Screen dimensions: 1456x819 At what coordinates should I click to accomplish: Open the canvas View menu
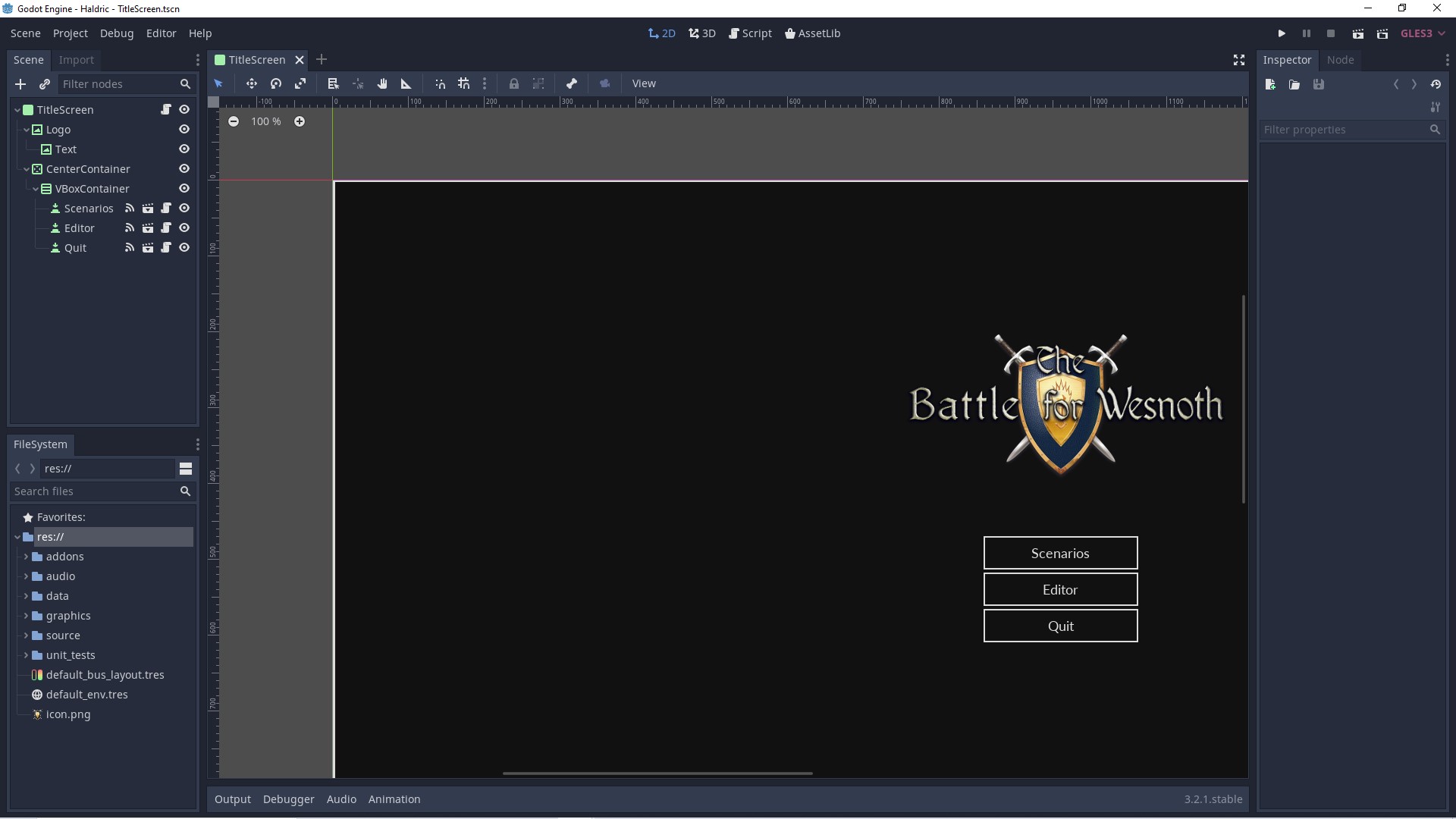point(644,83)
